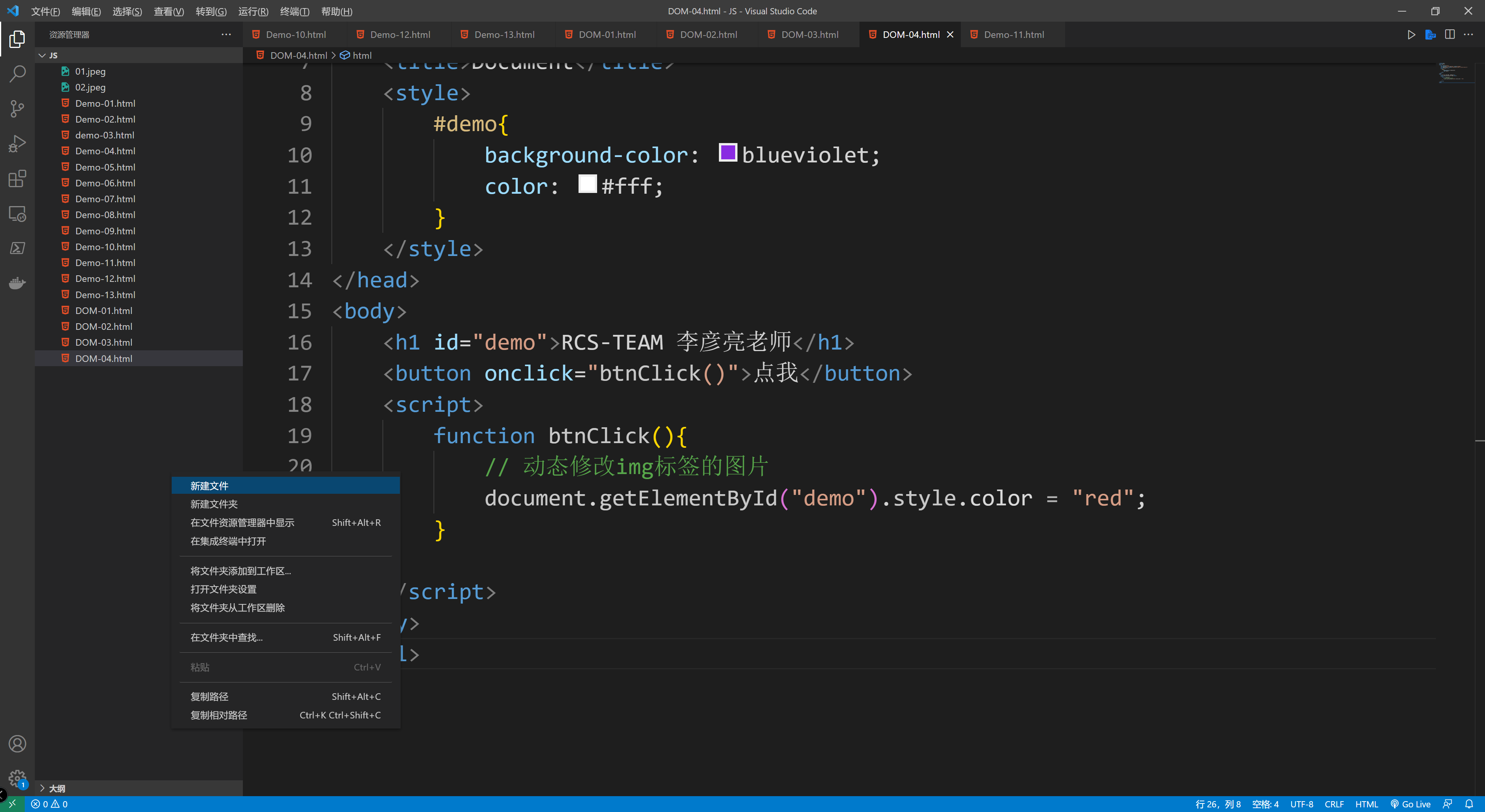Open the Extensions view
This screenshot has height=812, width=1485.
click(17, 179)
